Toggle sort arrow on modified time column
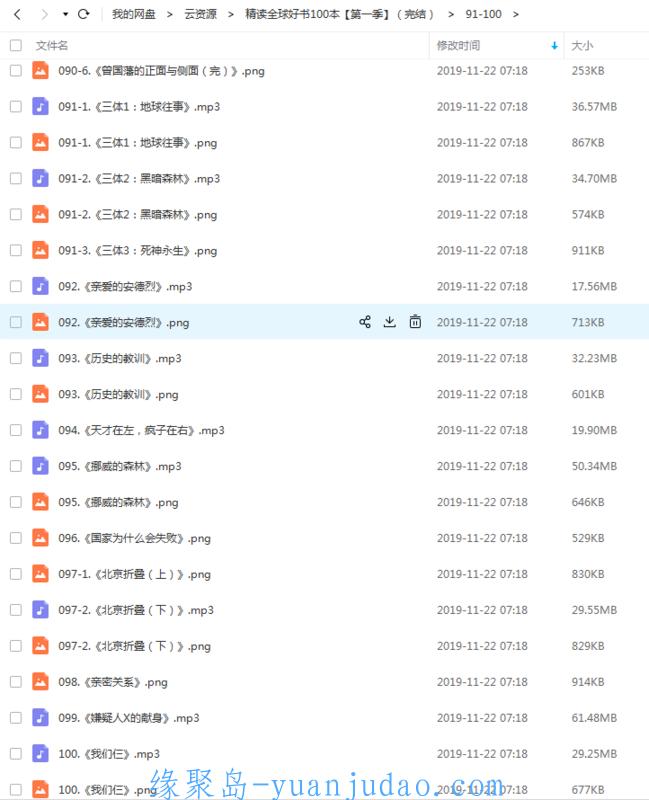Screen dimensions: 649x800 coord(555,46)
